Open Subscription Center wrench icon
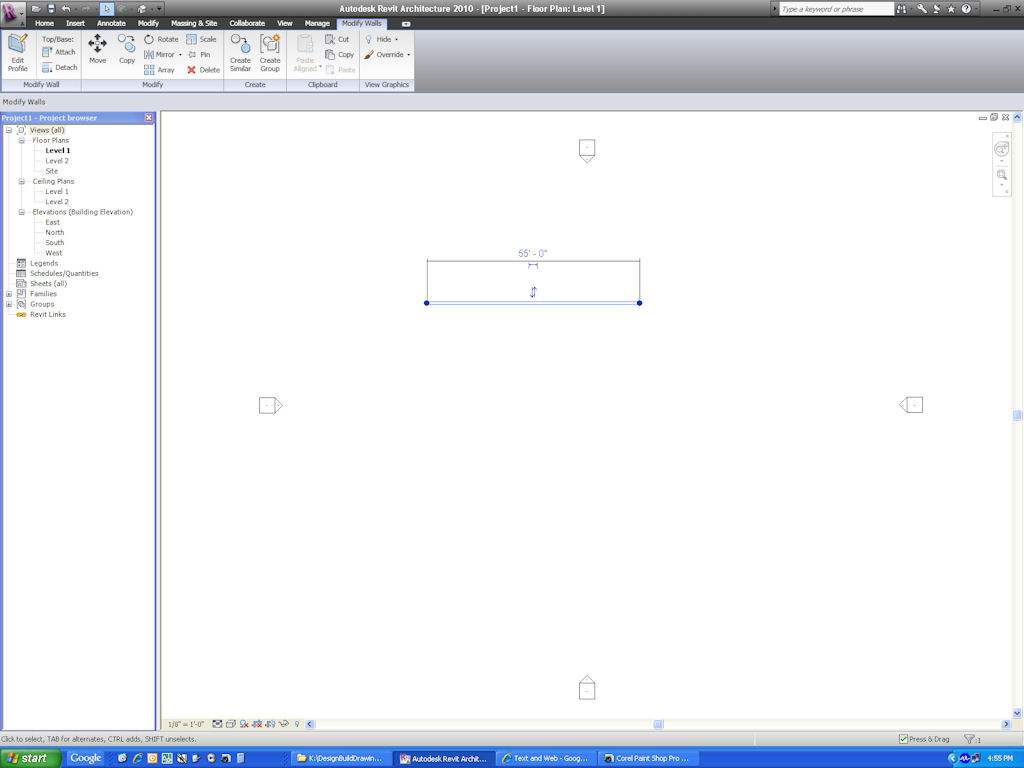 (921, 9)
